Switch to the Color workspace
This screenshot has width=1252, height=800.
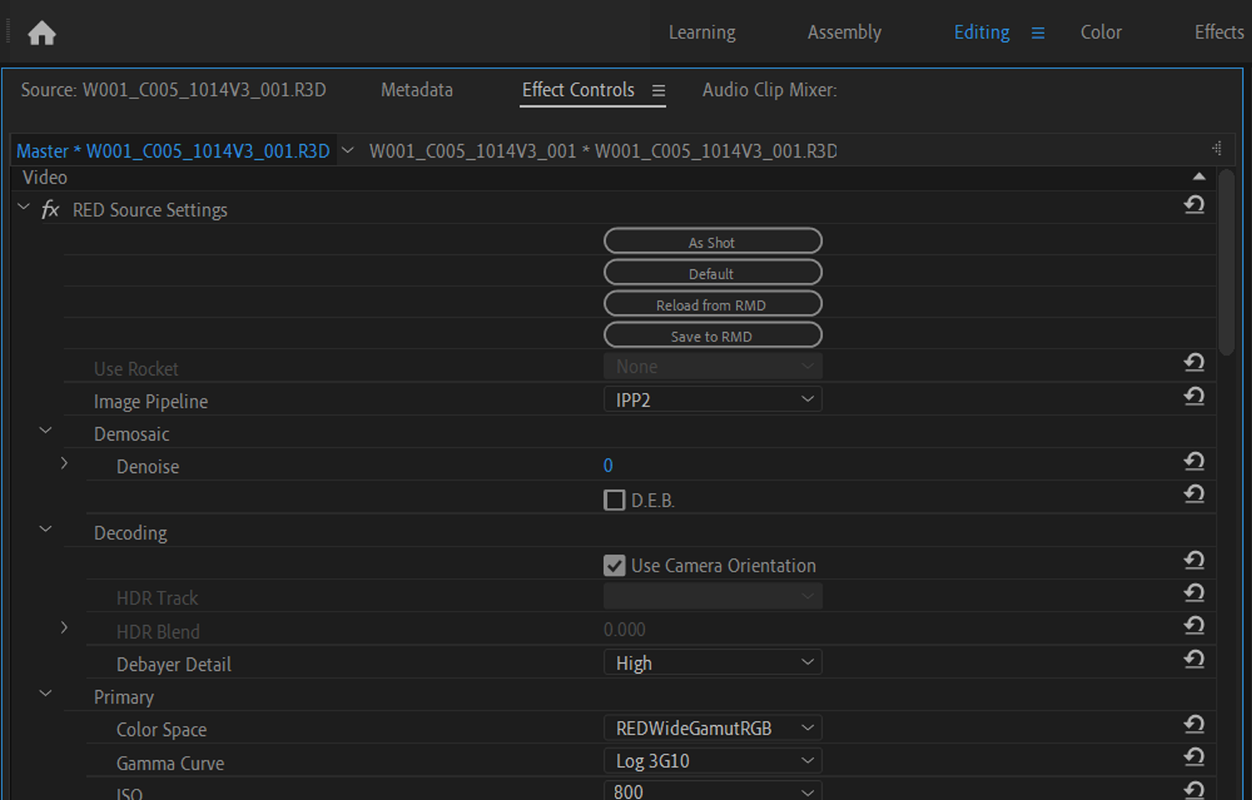coord(1101,32)
